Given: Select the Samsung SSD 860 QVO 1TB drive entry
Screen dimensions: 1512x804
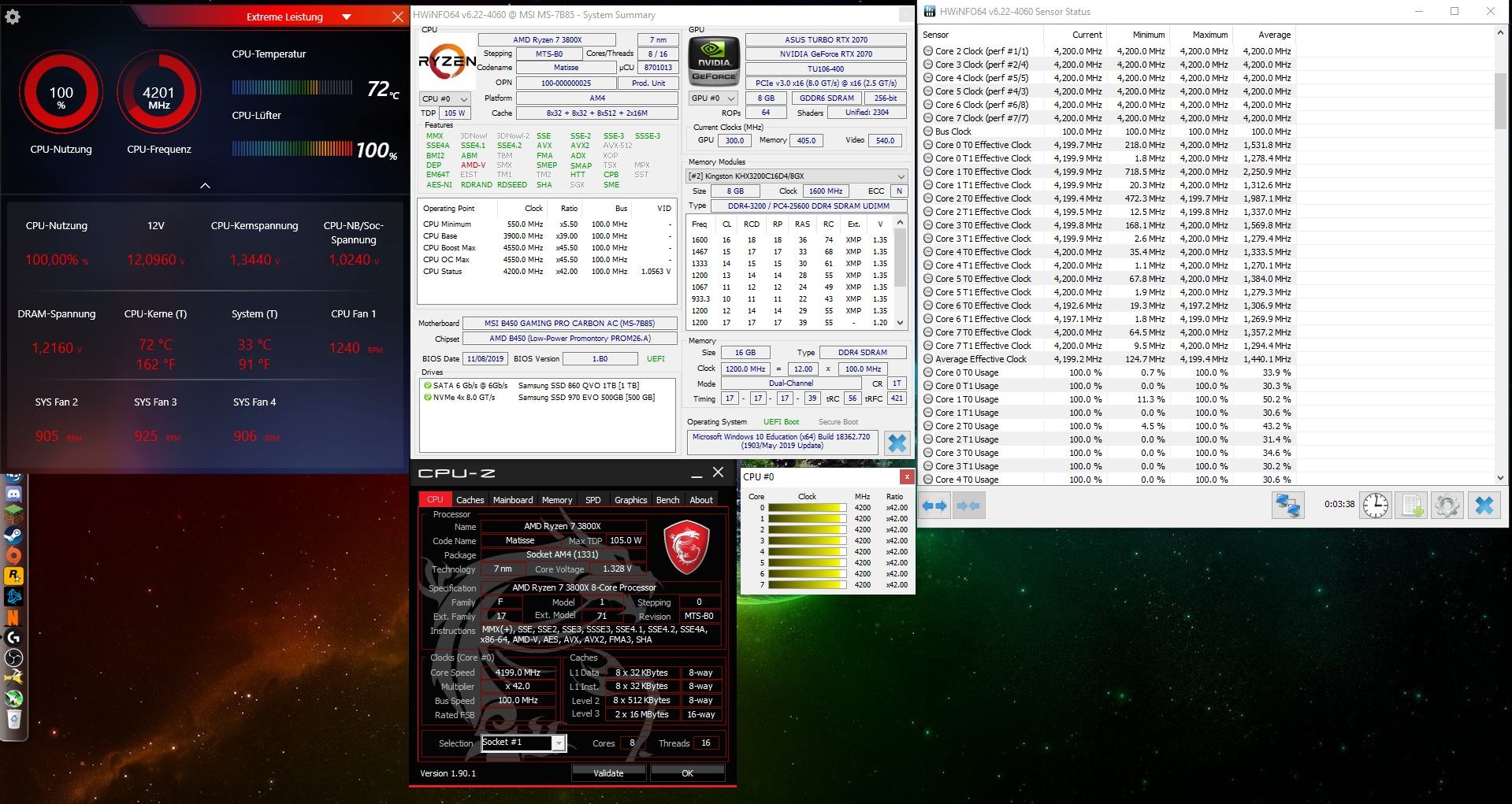Looking at the screenshot, I should click(x=532, y=386).
